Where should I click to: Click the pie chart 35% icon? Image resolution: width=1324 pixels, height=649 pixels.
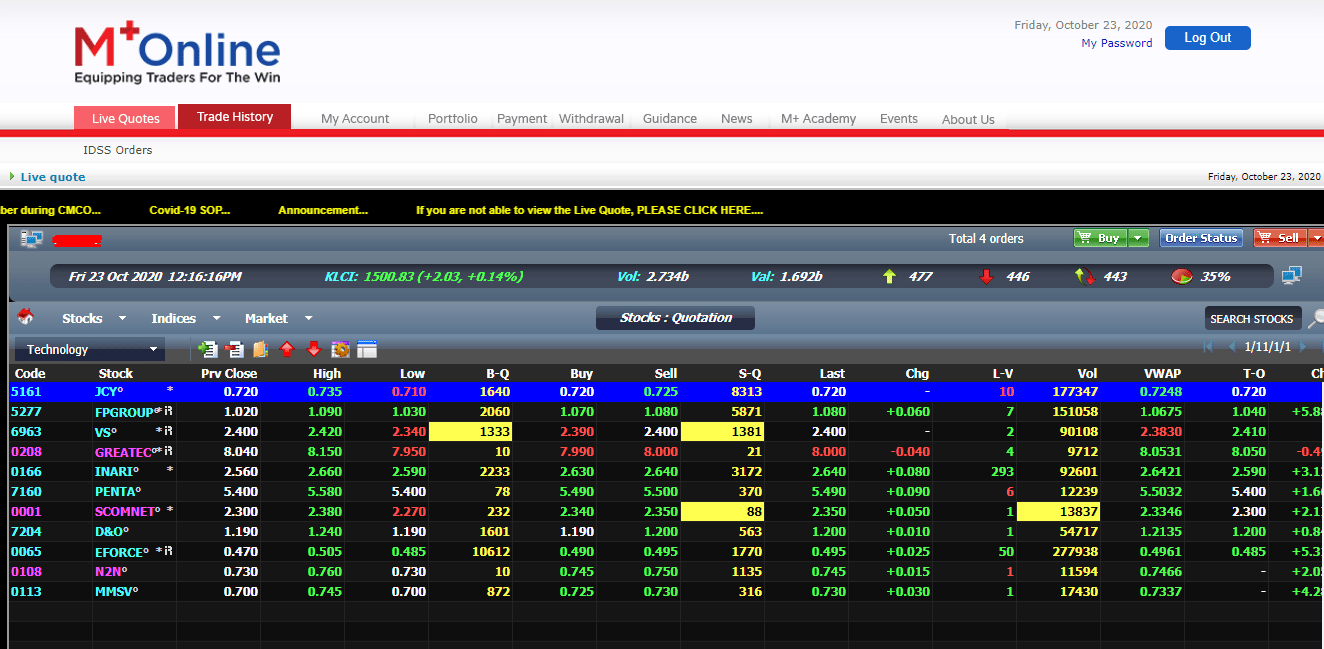[1181, 276]
